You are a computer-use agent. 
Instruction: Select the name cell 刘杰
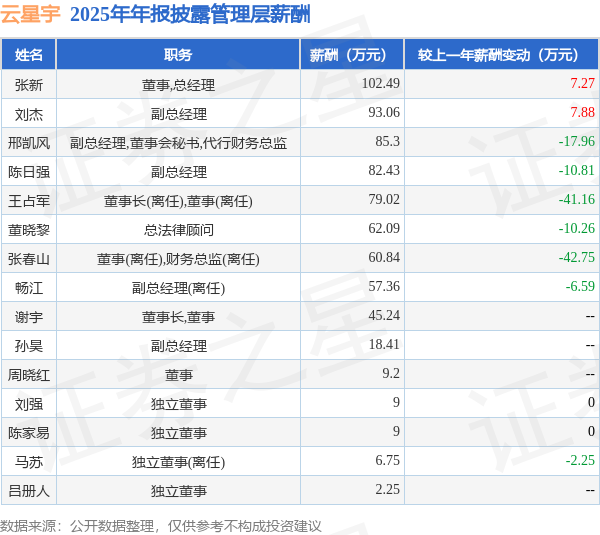(x=29, y=114)
